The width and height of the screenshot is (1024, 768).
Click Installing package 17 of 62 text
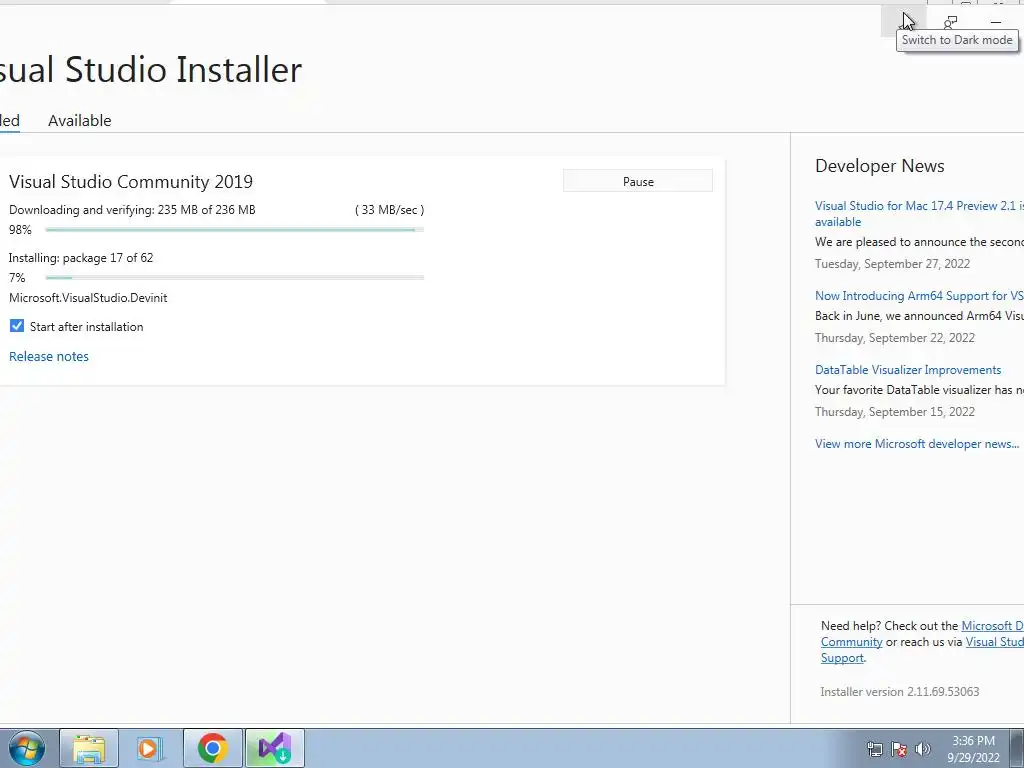pyautogui.click(x=81, y=258)
